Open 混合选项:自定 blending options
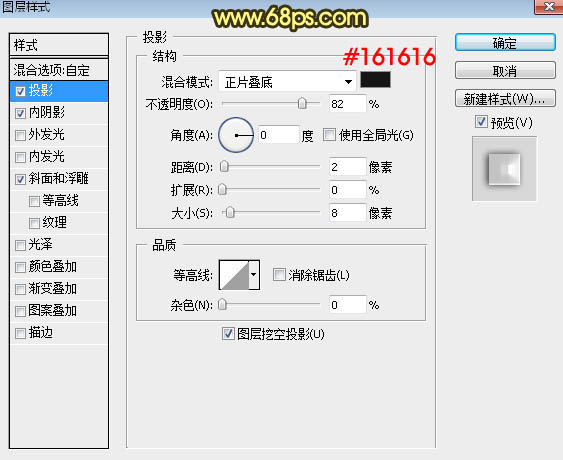The image size is (563, 460). (59, 70)
